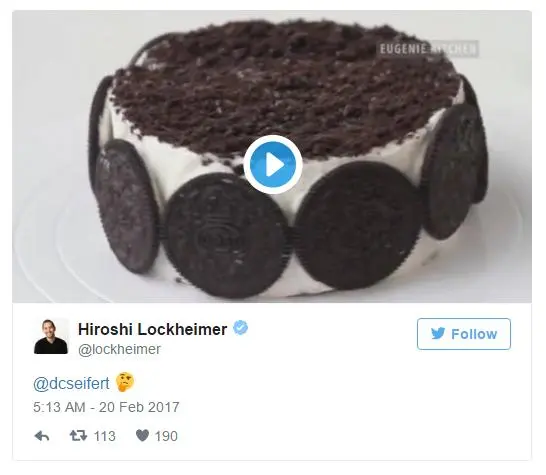View the 190 likes count
Image resolution: width=546 pixels, height=475 pixels.
coord(166,436)
